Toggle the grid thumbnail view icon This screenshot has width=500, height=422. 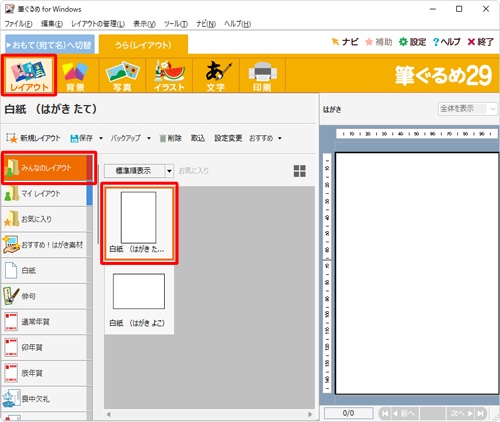point(299,171)
